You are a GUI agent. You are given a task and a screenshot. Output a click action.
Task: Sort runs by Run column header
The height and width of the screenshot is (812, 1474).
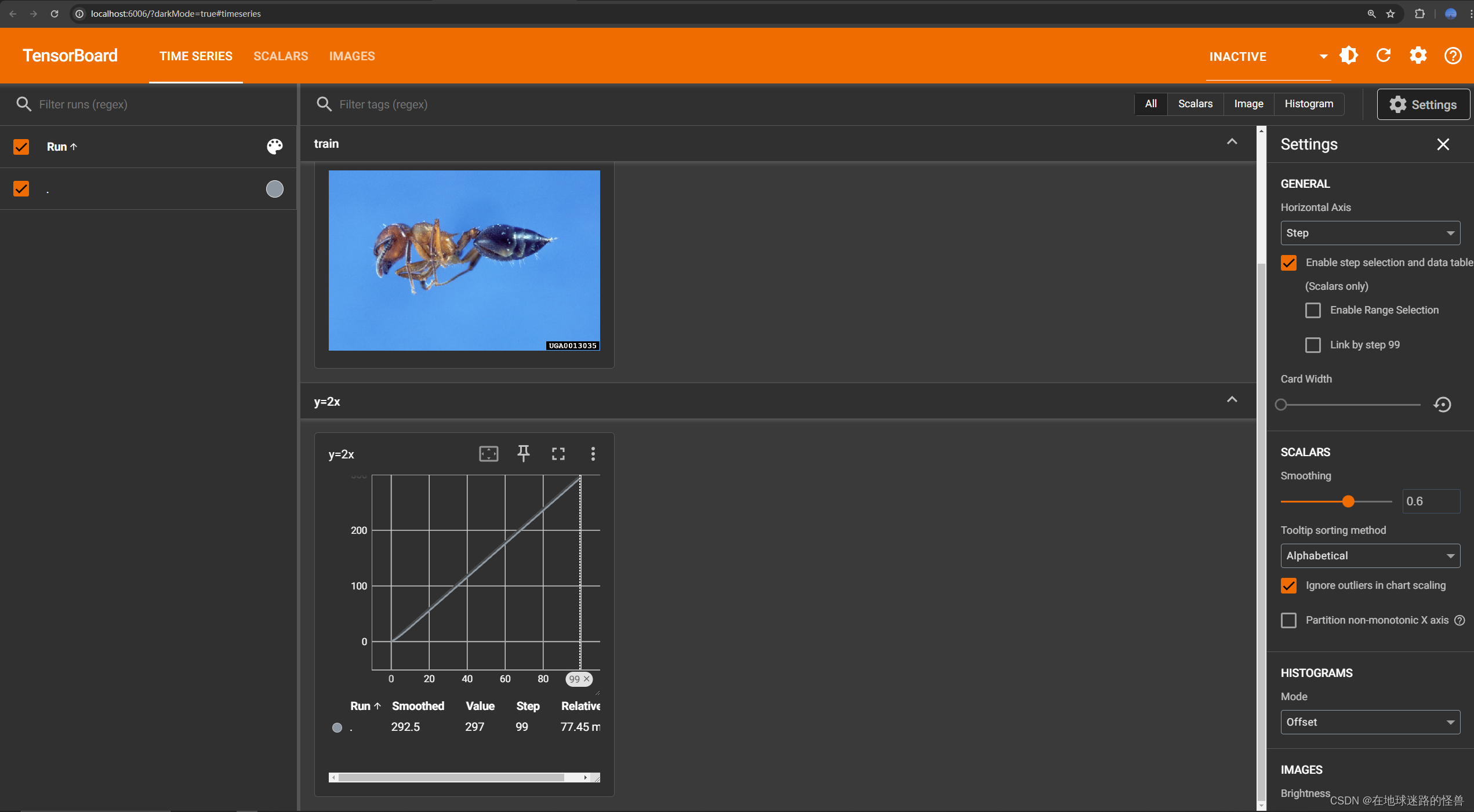(62, 147)
